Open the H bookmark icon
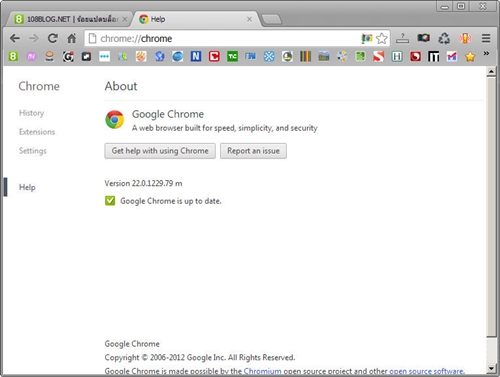Viewport: 500px width, 377px height. click(x=397, y=56)
